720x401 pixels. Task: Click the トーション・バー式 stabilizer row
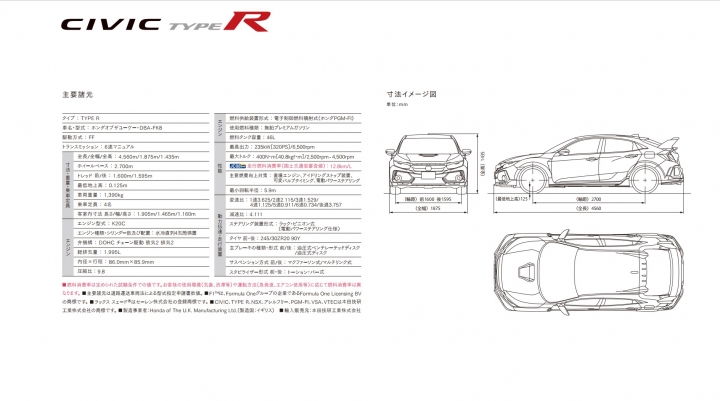click(294, 272)
